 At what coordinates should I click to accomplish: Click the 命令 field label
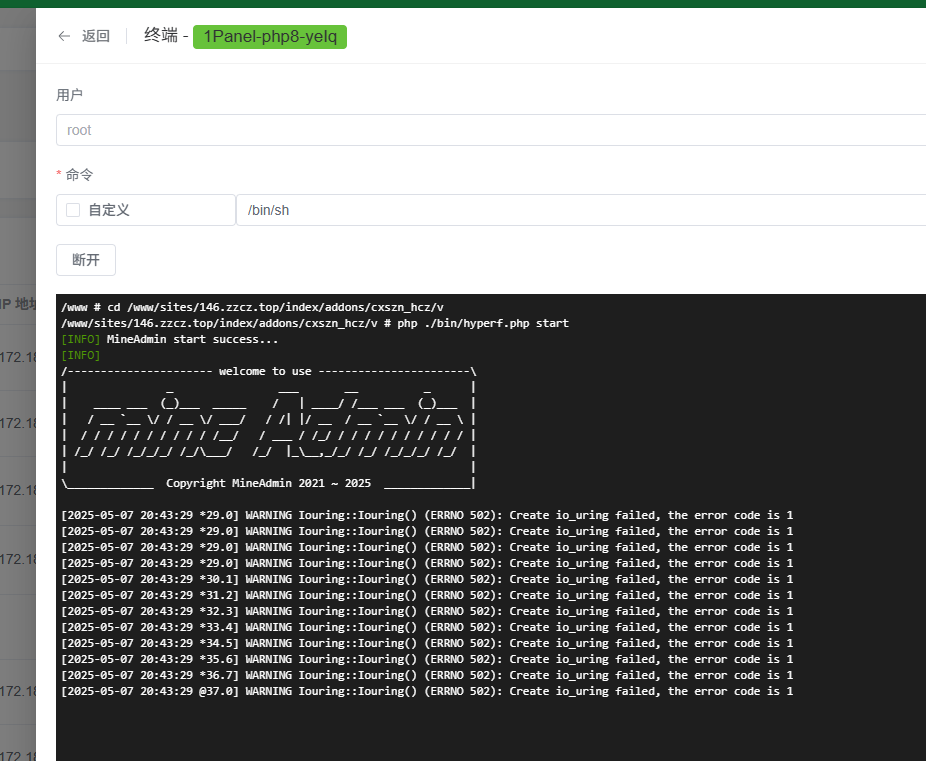[x=79, y=175]
